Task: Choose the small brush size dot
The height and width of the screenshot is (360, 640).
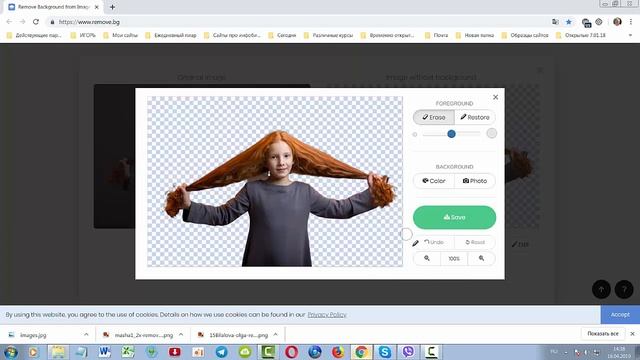Action: coord(415,134)
